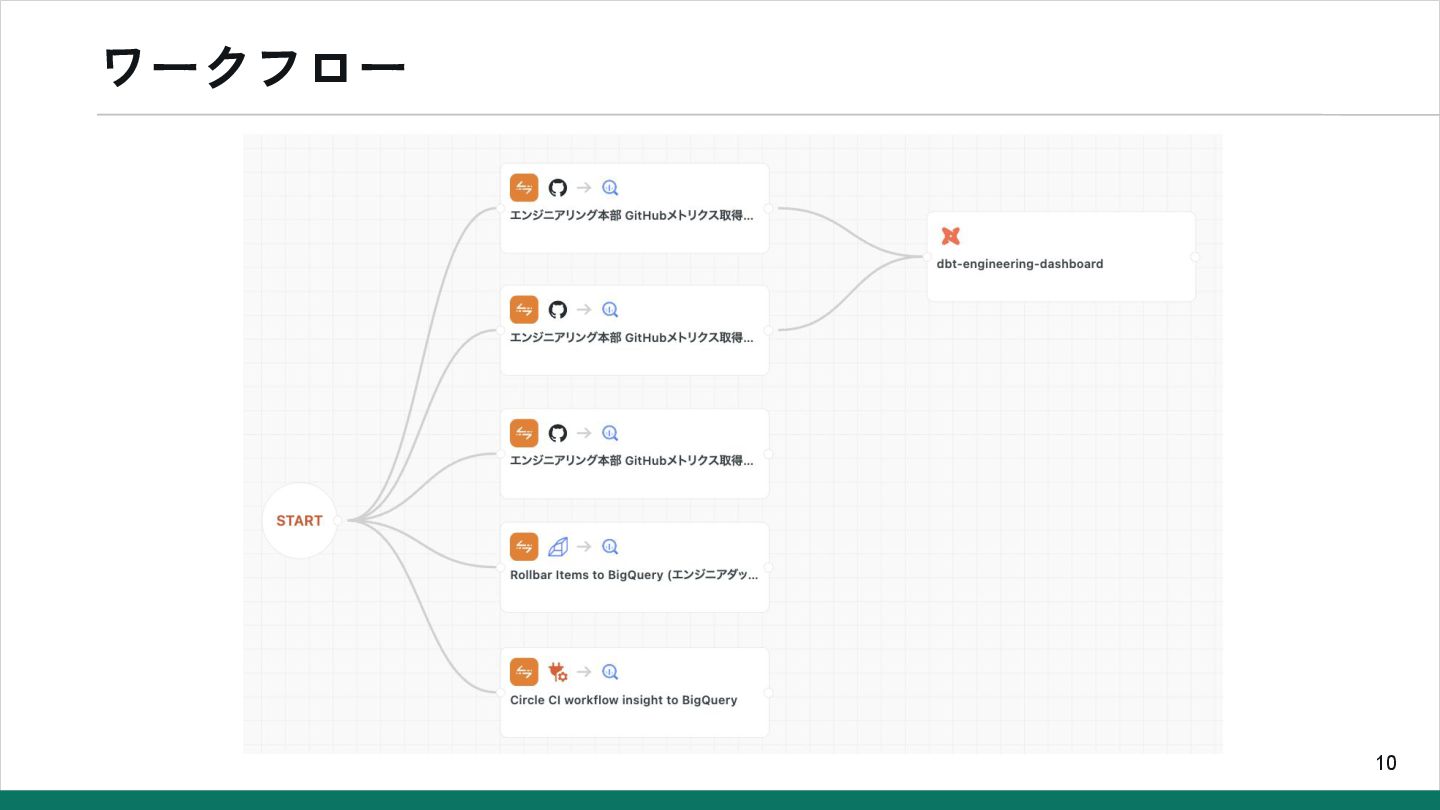The width and height of the screenshot is (1440, 810).
Task: Click output port of Circle CI node
Action: (x=769, y=692)
